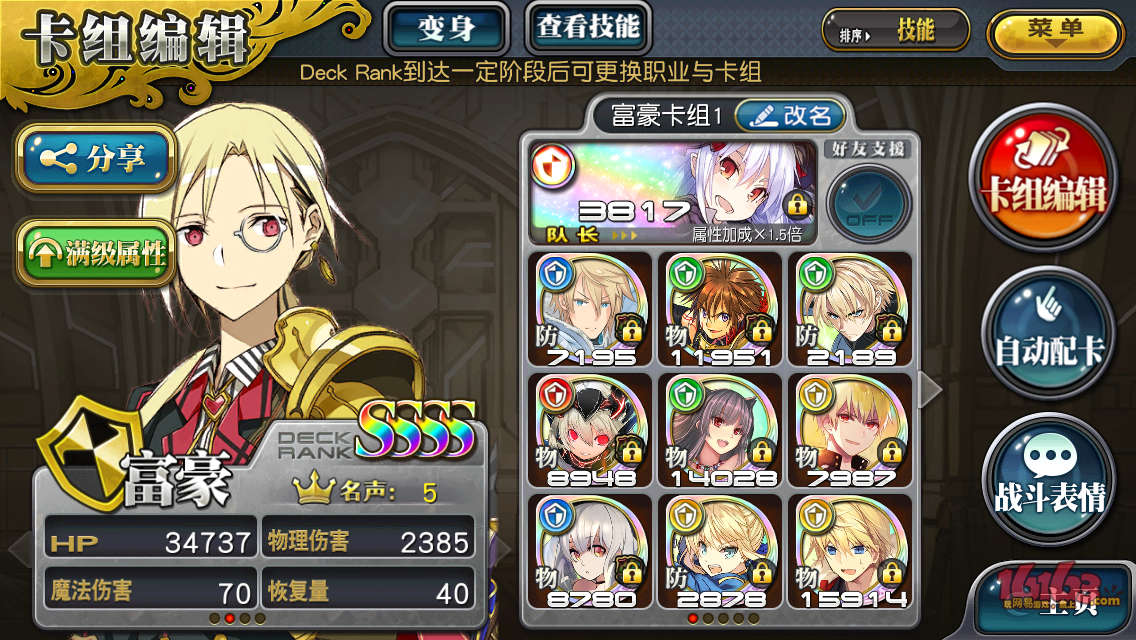Open the red 卡组编辑 round icon
Image resolution: width=1136 pixels, height=640 pixels.
(x=1043, y=178)
